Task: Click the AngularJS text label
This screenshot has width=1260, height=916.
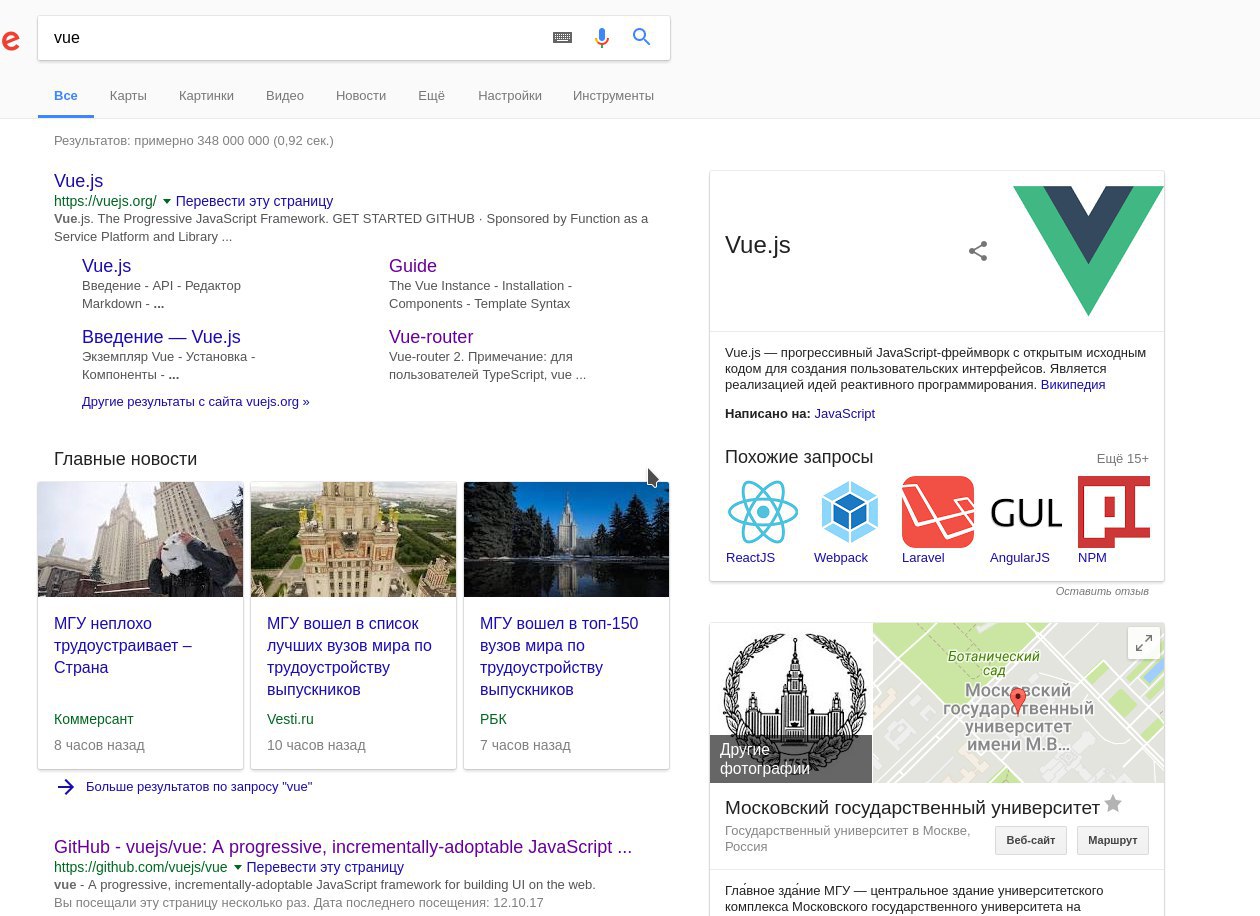Action: [1020, 558]
